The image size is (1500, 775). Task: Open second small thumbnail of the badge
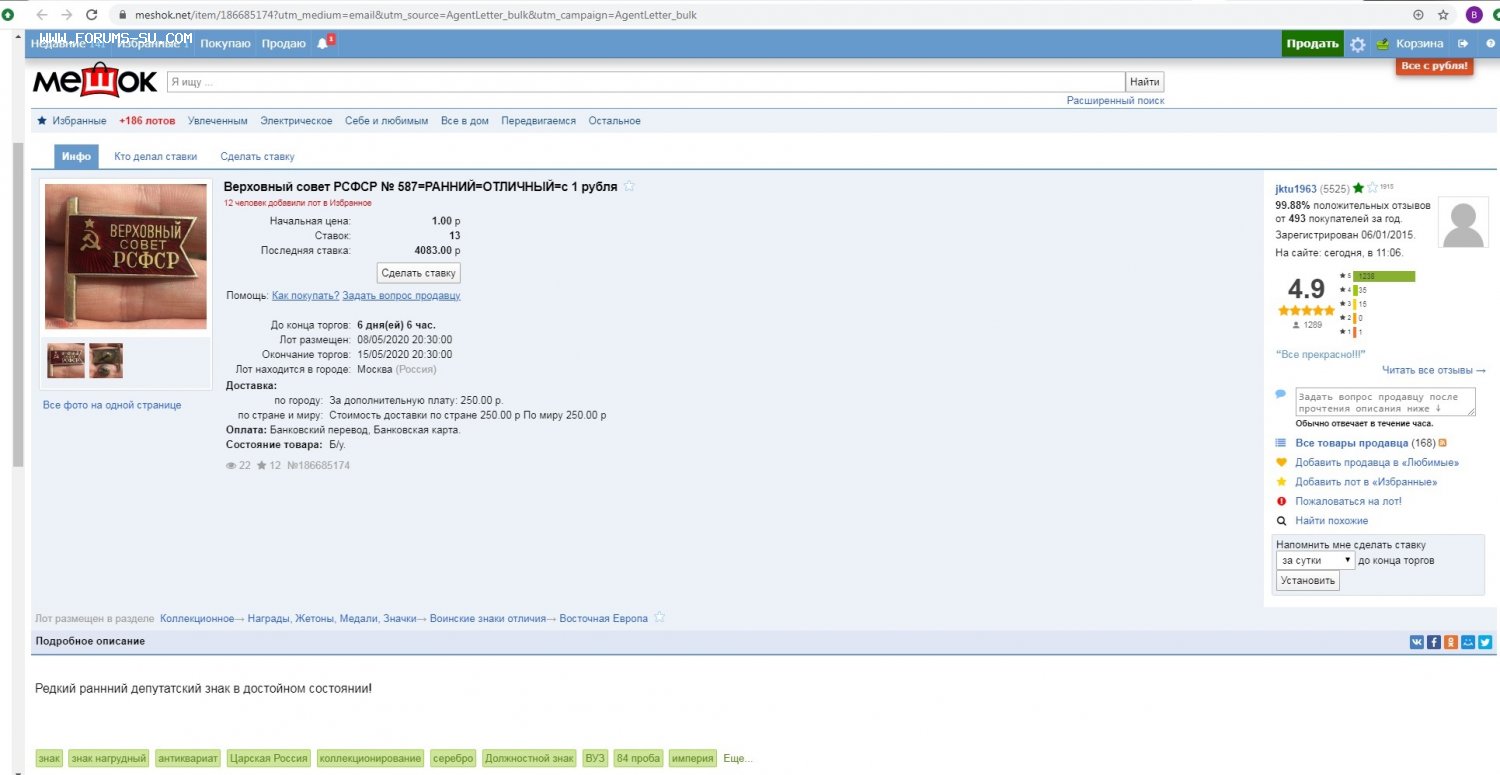tap(106, 361)
